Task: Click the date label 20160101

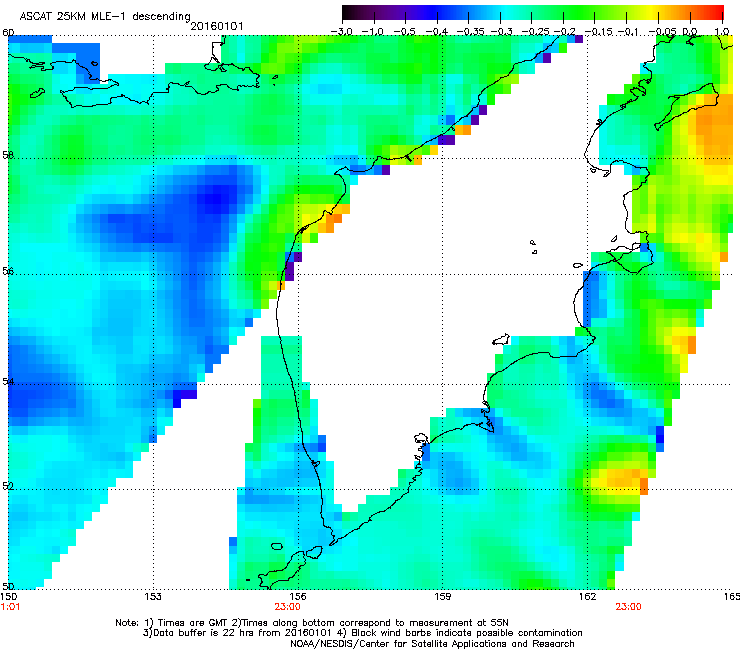Action: tap(217, 26)
